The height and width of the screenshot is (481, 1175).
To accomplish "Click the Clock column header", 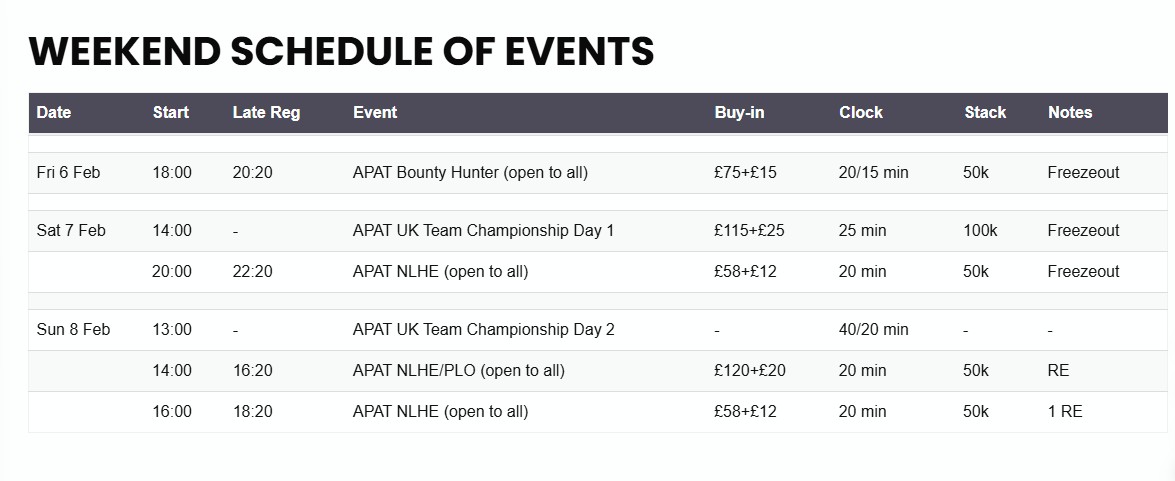I will (x=861, y=113).
